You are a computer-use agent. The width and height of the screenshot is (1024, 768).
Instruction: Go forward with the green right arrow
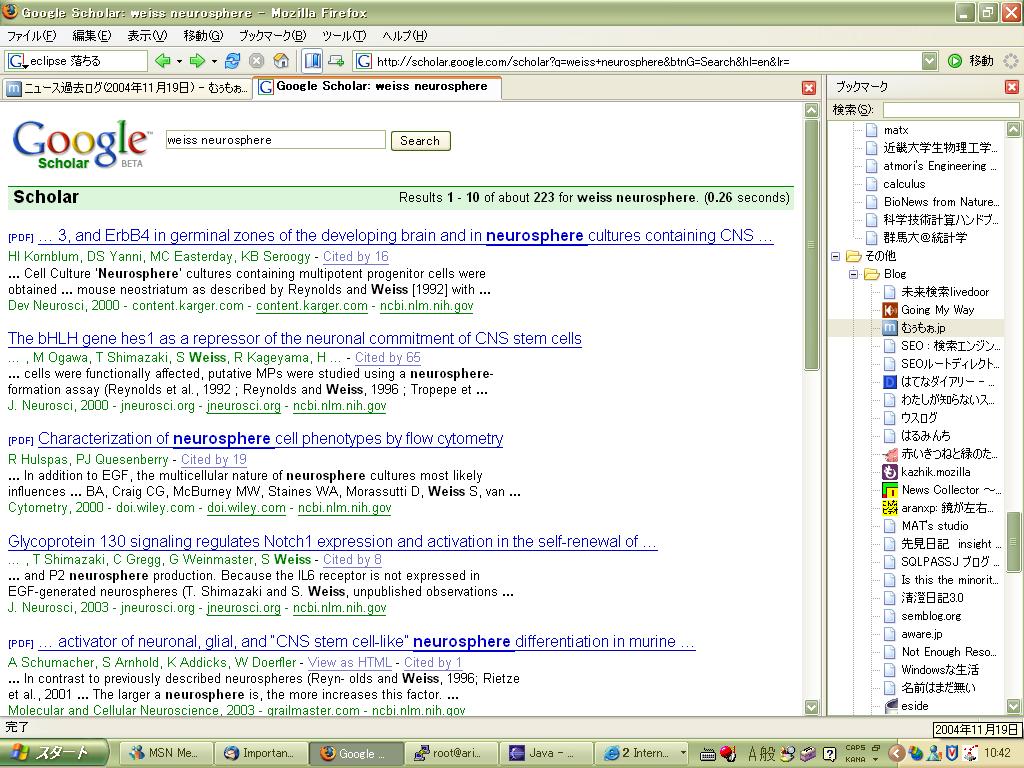197,61
